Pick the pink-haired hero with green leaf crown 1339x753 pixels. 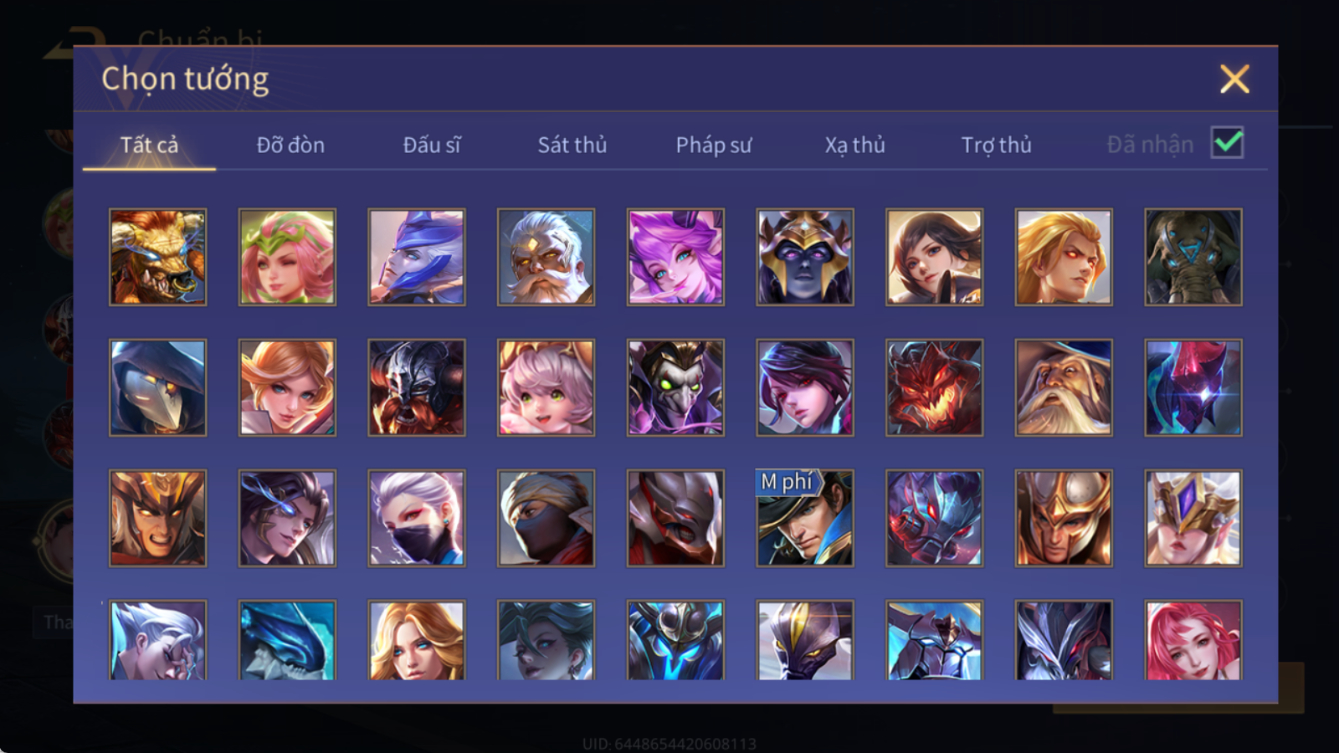point(287,257)
